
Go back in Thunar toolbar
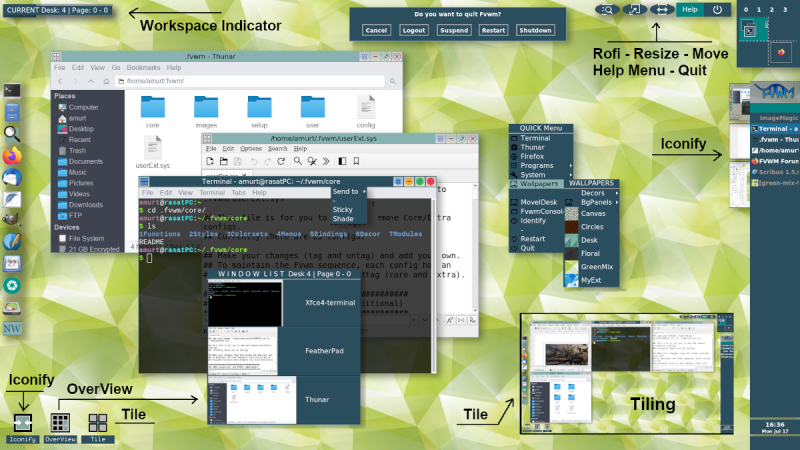pyautogui.click(x=60, y=81)
